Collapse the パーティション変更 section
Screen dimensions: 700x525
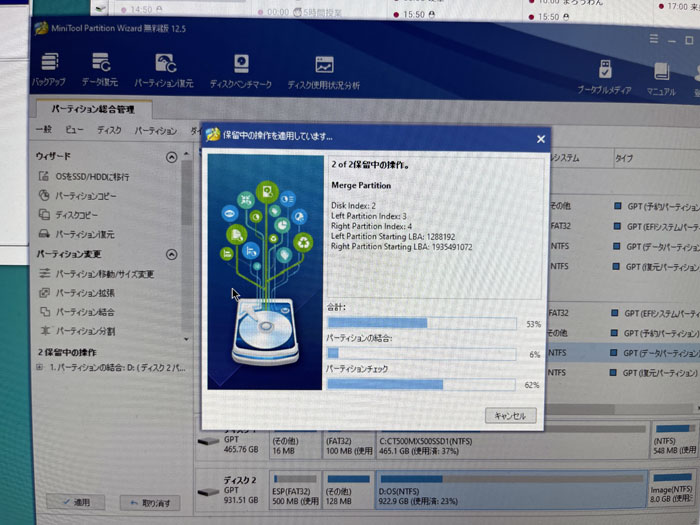(x=171, y=254)
